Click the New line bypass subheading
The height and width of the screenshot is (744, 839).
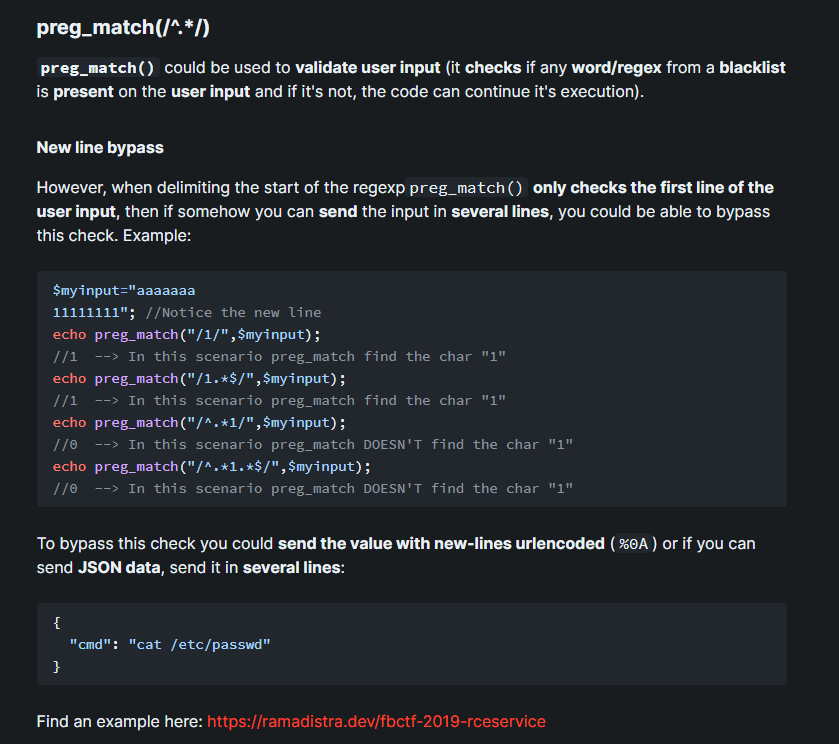[100, 147]
